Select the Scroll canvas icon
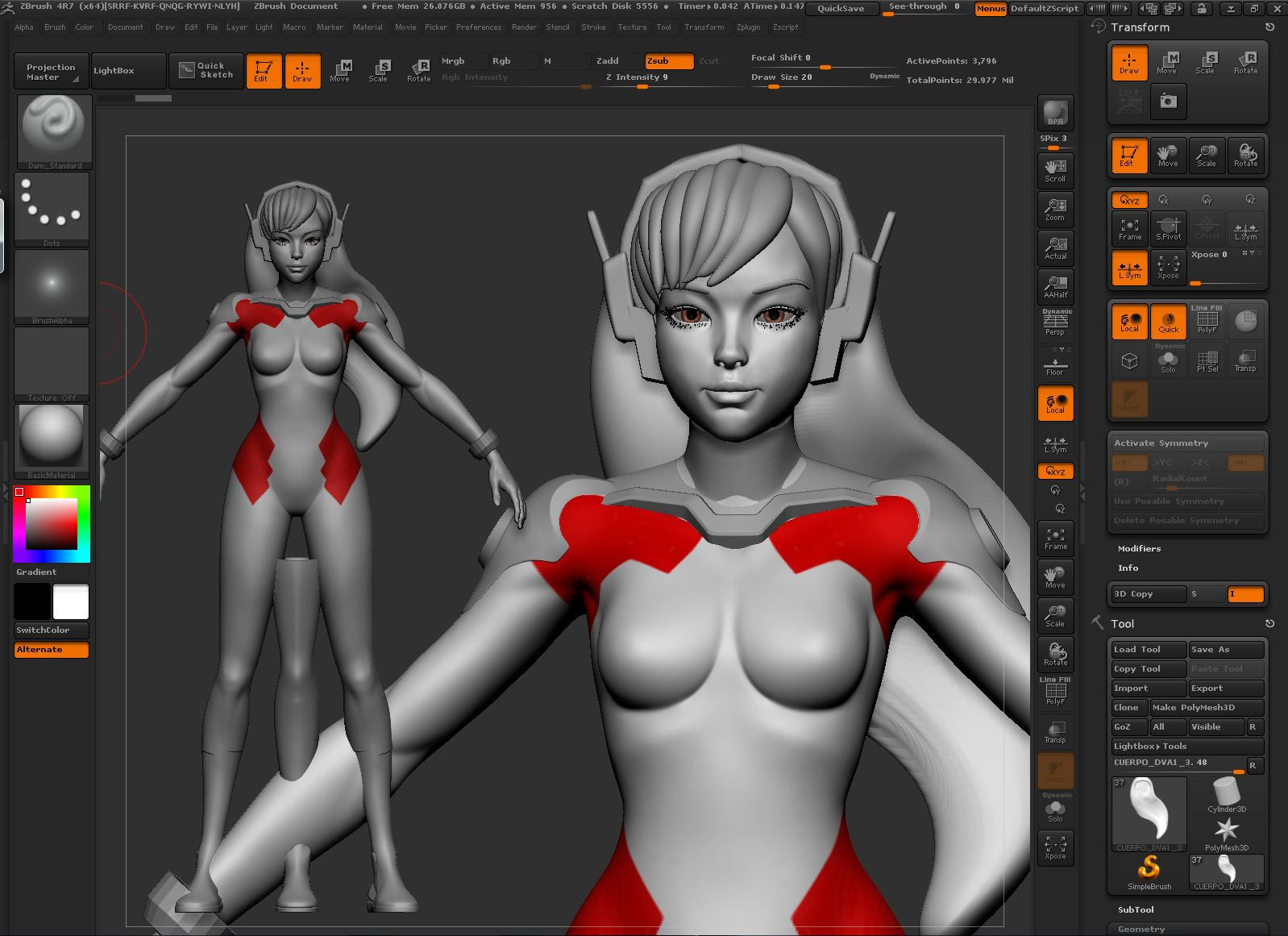The height and width of the screenshot is (936, 1288). click(1055, 169)
